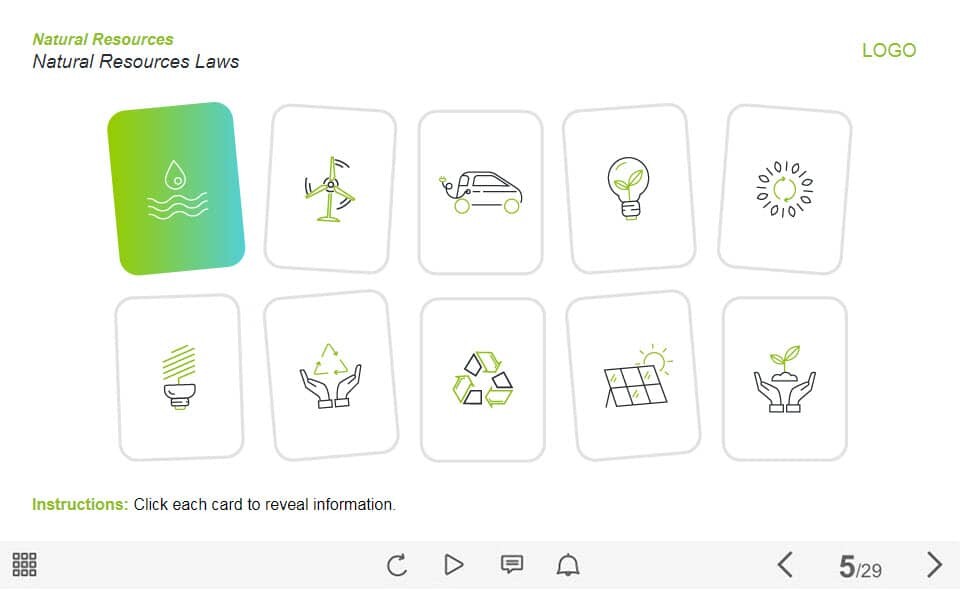Open the electric car card
This screenshot has width=960, height=590.
[x=481, y=192]
